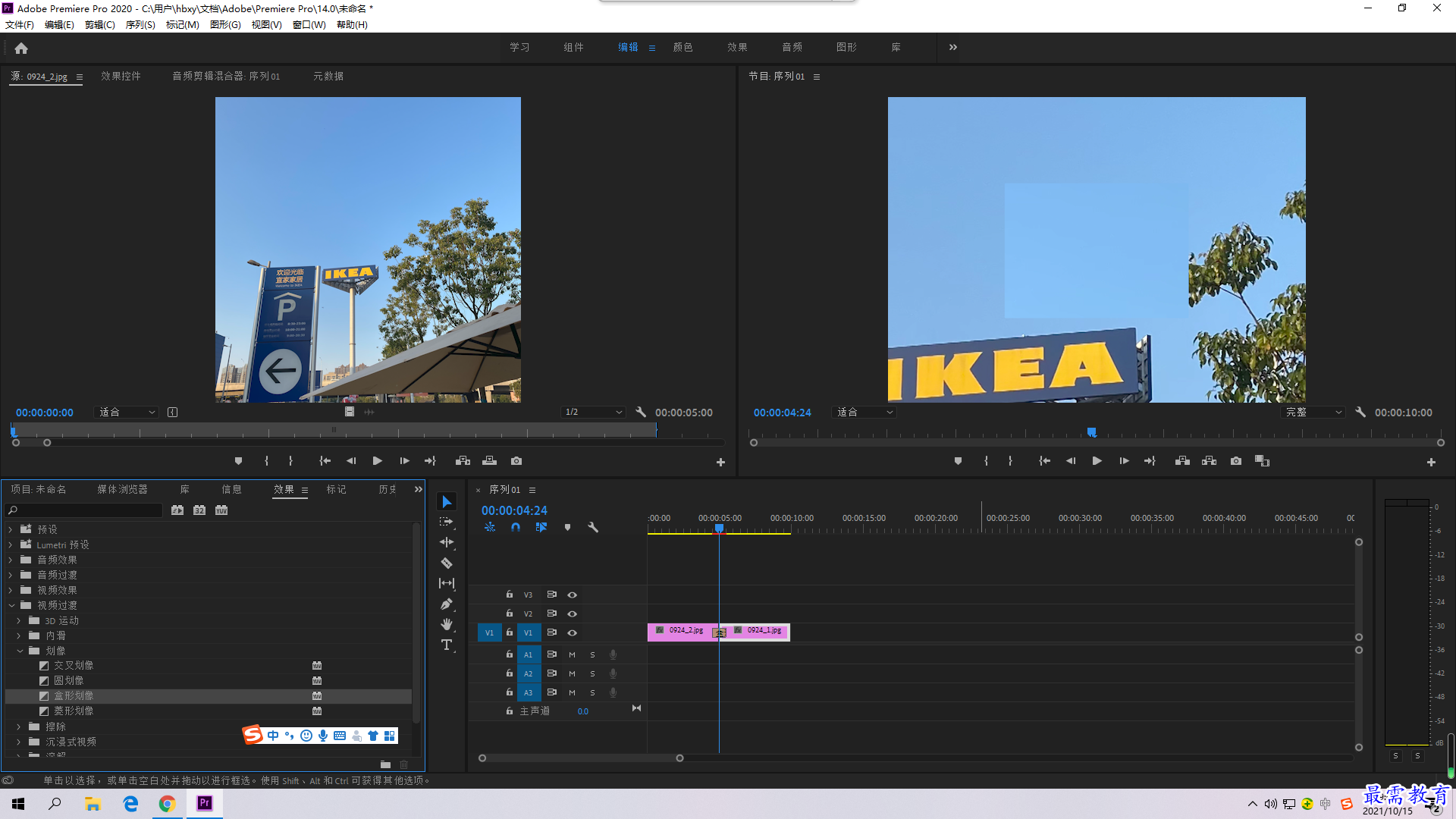Select the 0924_1.jpg clip in timeline
This screenshot has height=819, width=1456.
tap(758, 632)
